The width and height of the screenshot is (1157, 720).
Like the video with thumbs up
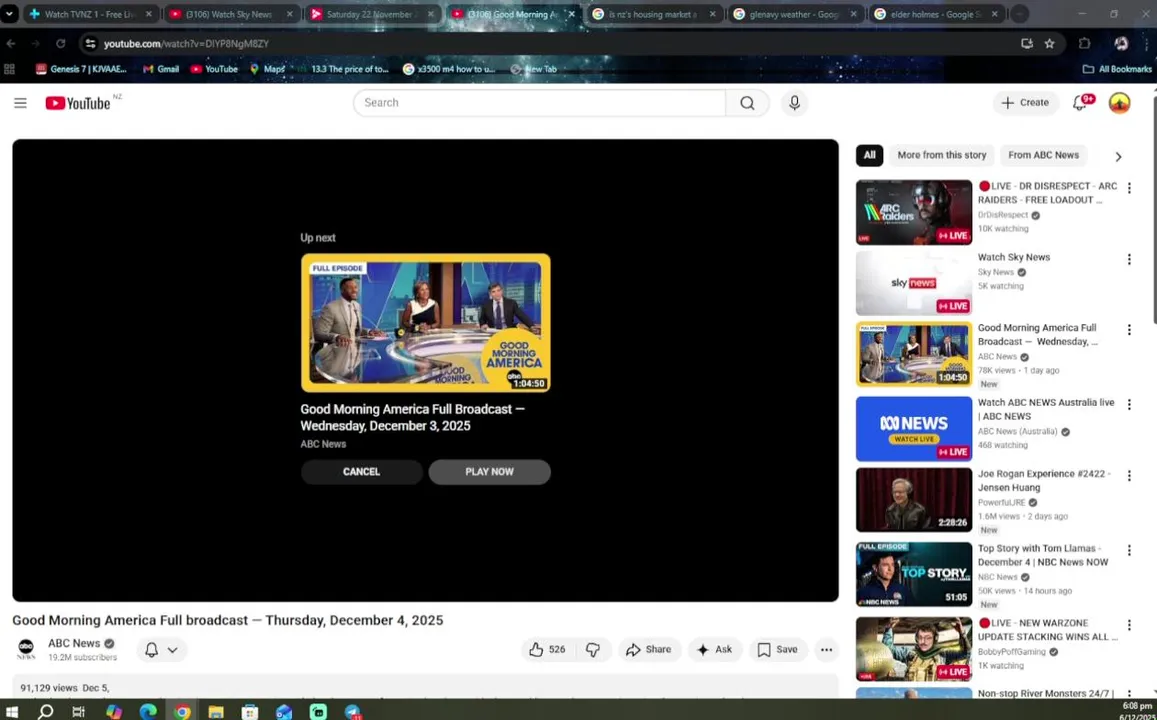[x=547, y=650]
